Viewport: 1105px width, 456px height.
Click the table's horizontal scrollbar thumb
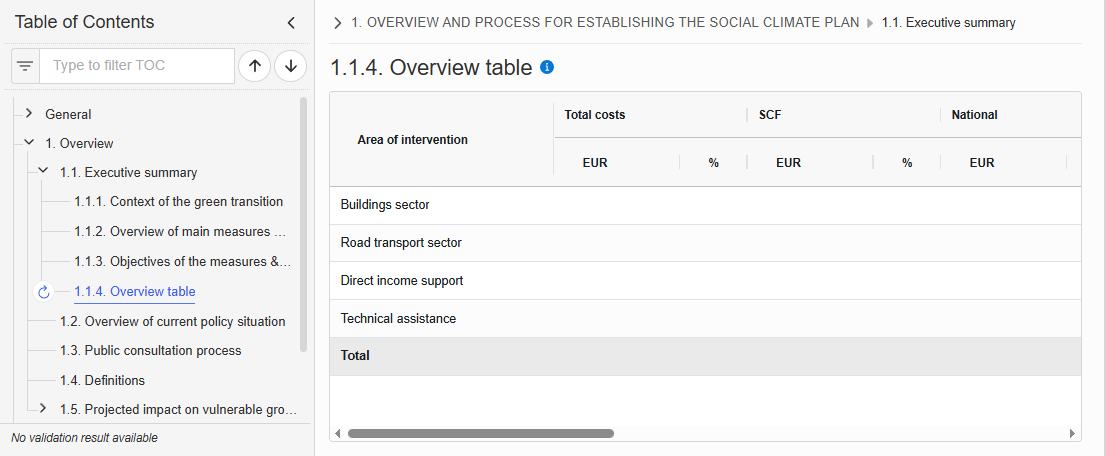tap(481, 433)
